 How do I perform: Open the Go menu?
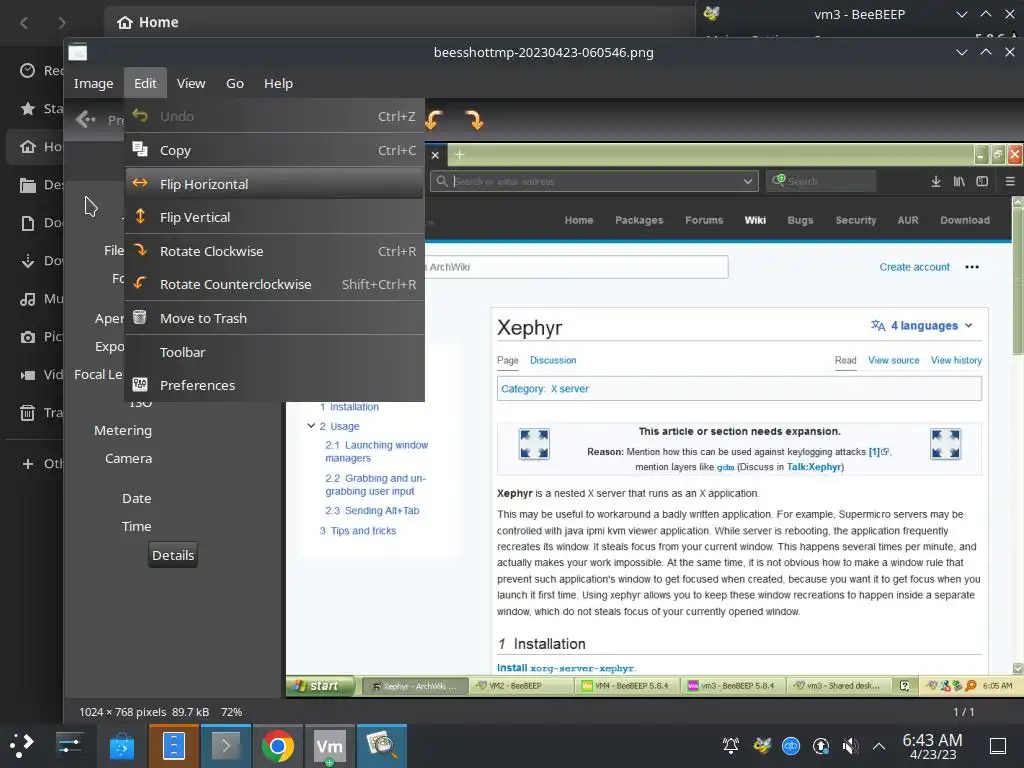click(x=234, y=83)
